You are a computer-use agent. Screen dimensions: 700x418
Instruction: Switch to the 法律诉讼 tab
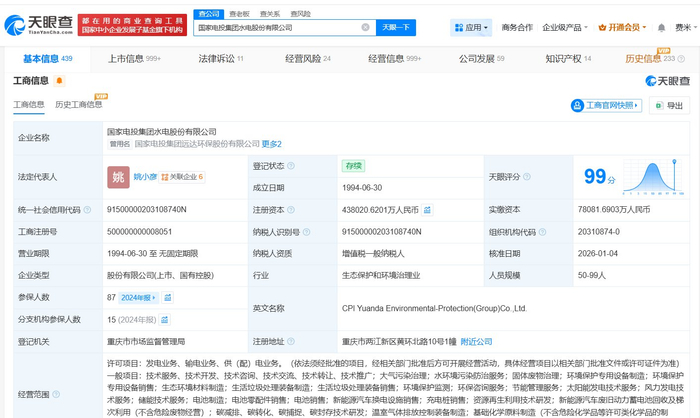[x=215, y=59]
